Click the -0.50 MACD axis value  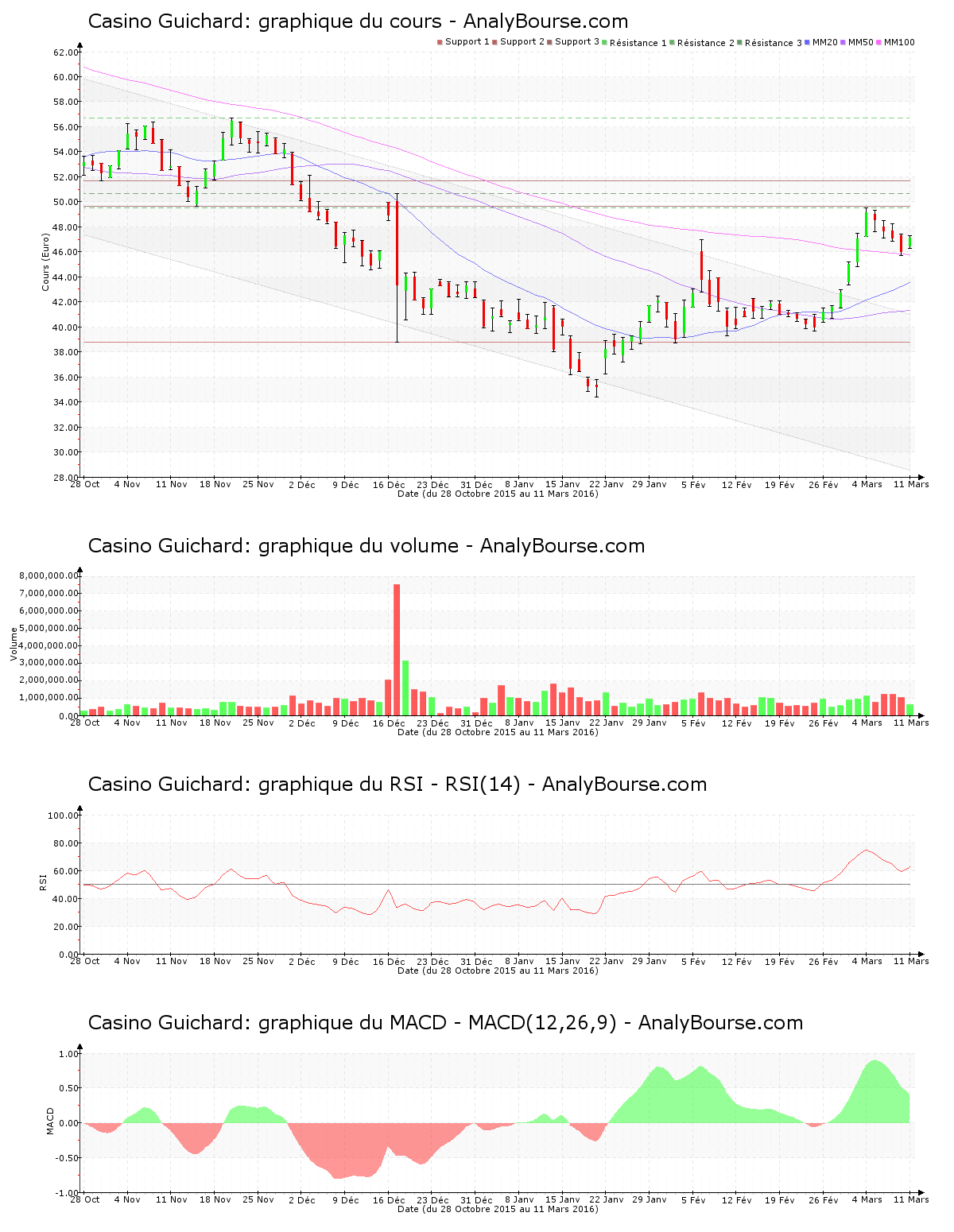[x=68, y=1158]
